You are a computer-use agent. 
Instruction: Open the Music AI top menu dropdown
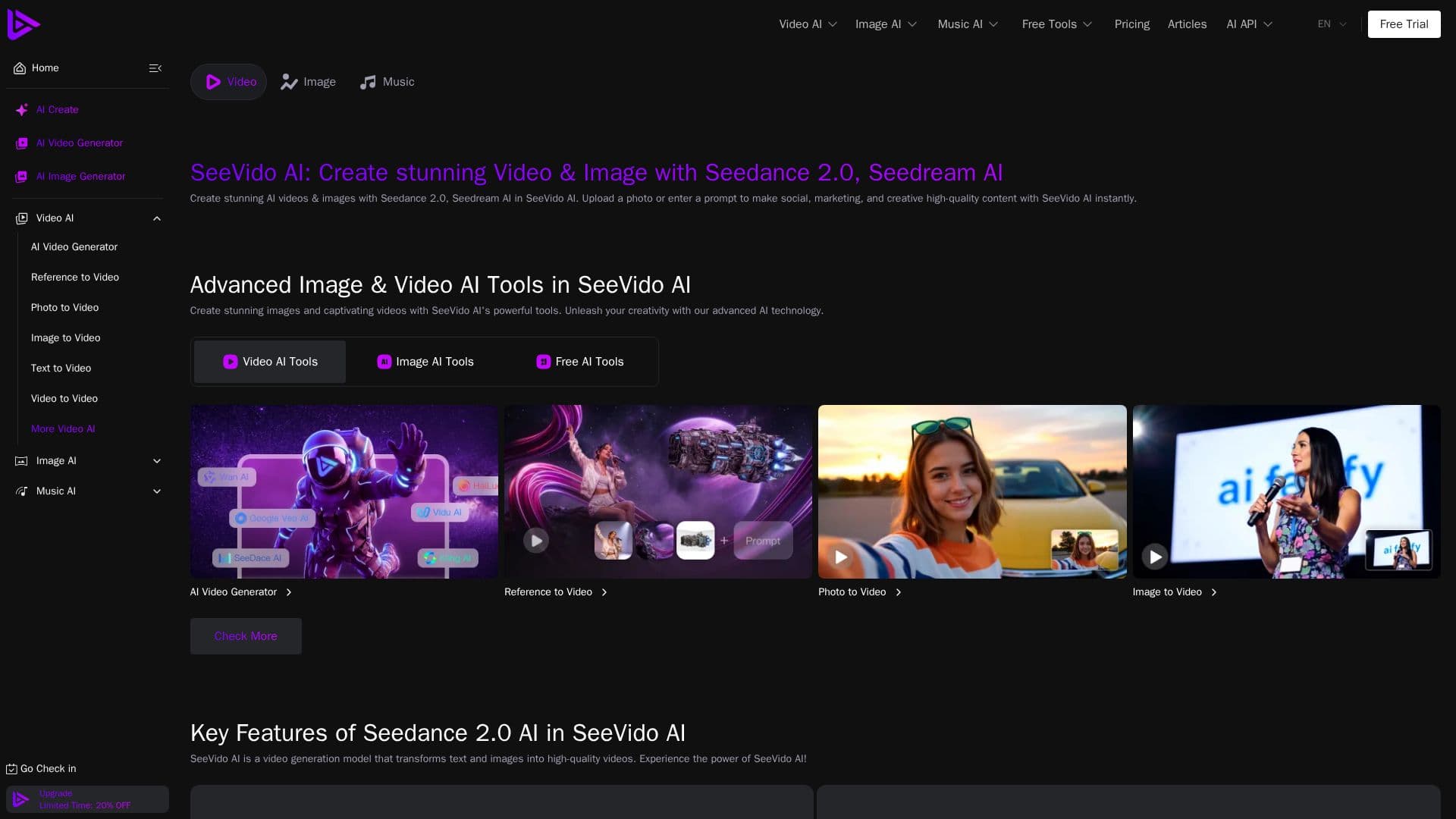point(968,24)
